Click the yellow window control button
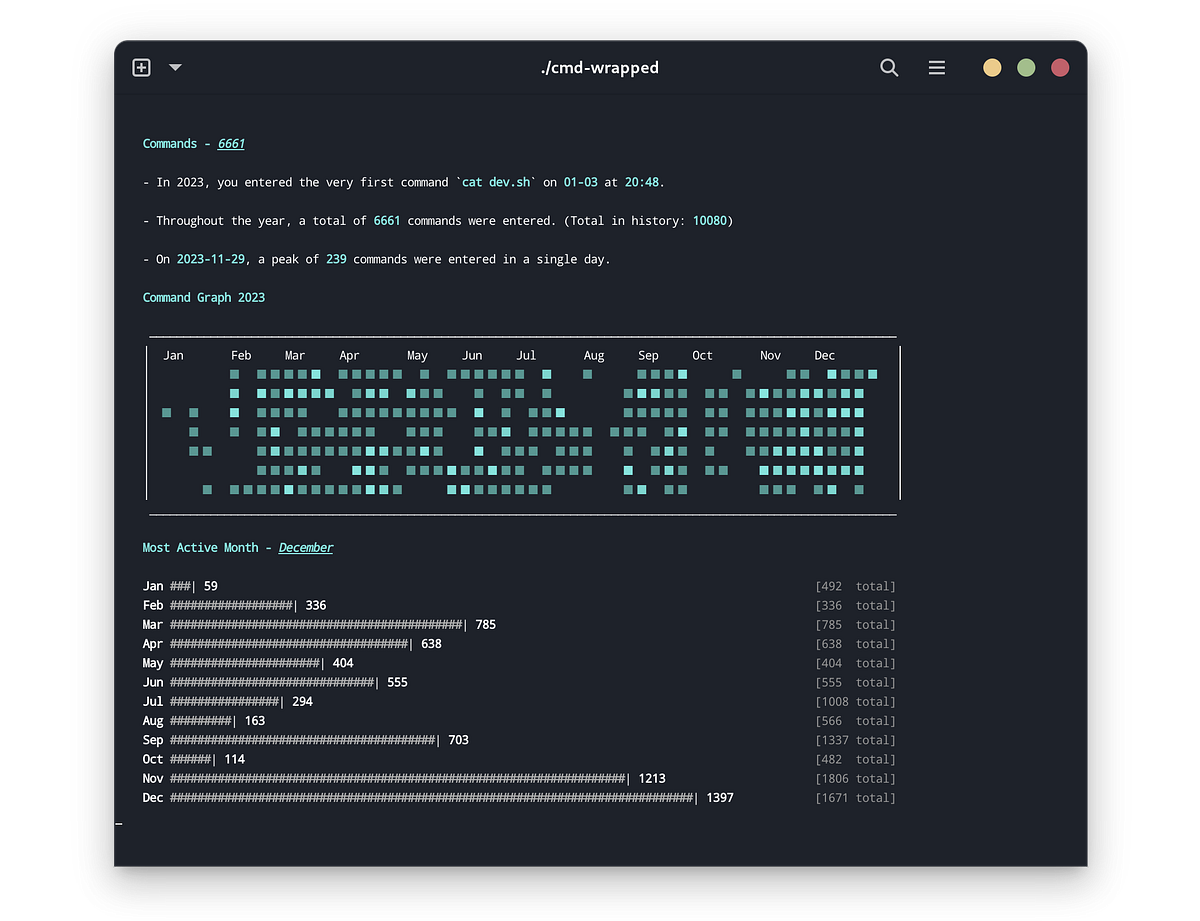The height and width of the screenshot is (921, 1200). tap(991, 67)
